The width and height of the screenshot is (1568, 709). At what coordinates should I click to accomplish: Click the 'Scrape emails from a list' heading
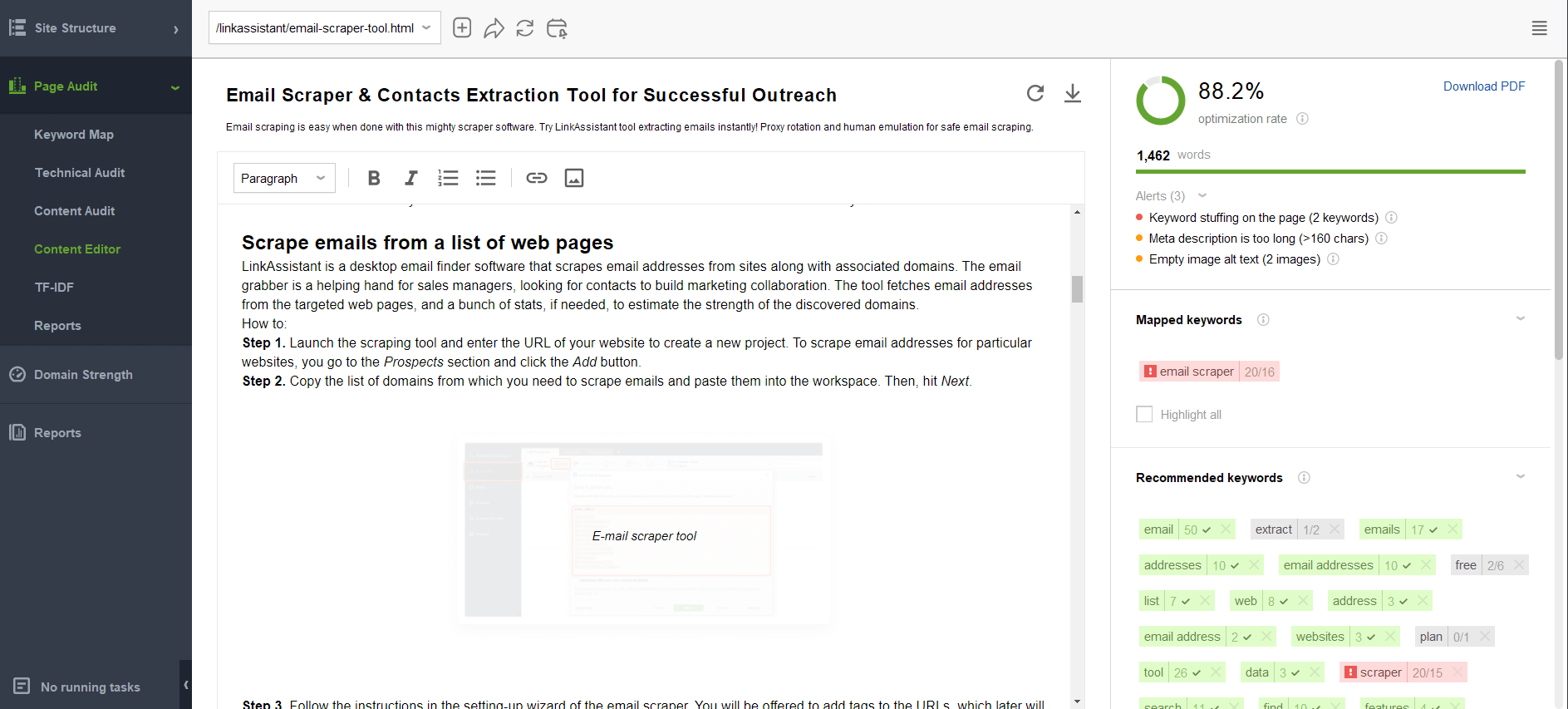click(427, 243)
